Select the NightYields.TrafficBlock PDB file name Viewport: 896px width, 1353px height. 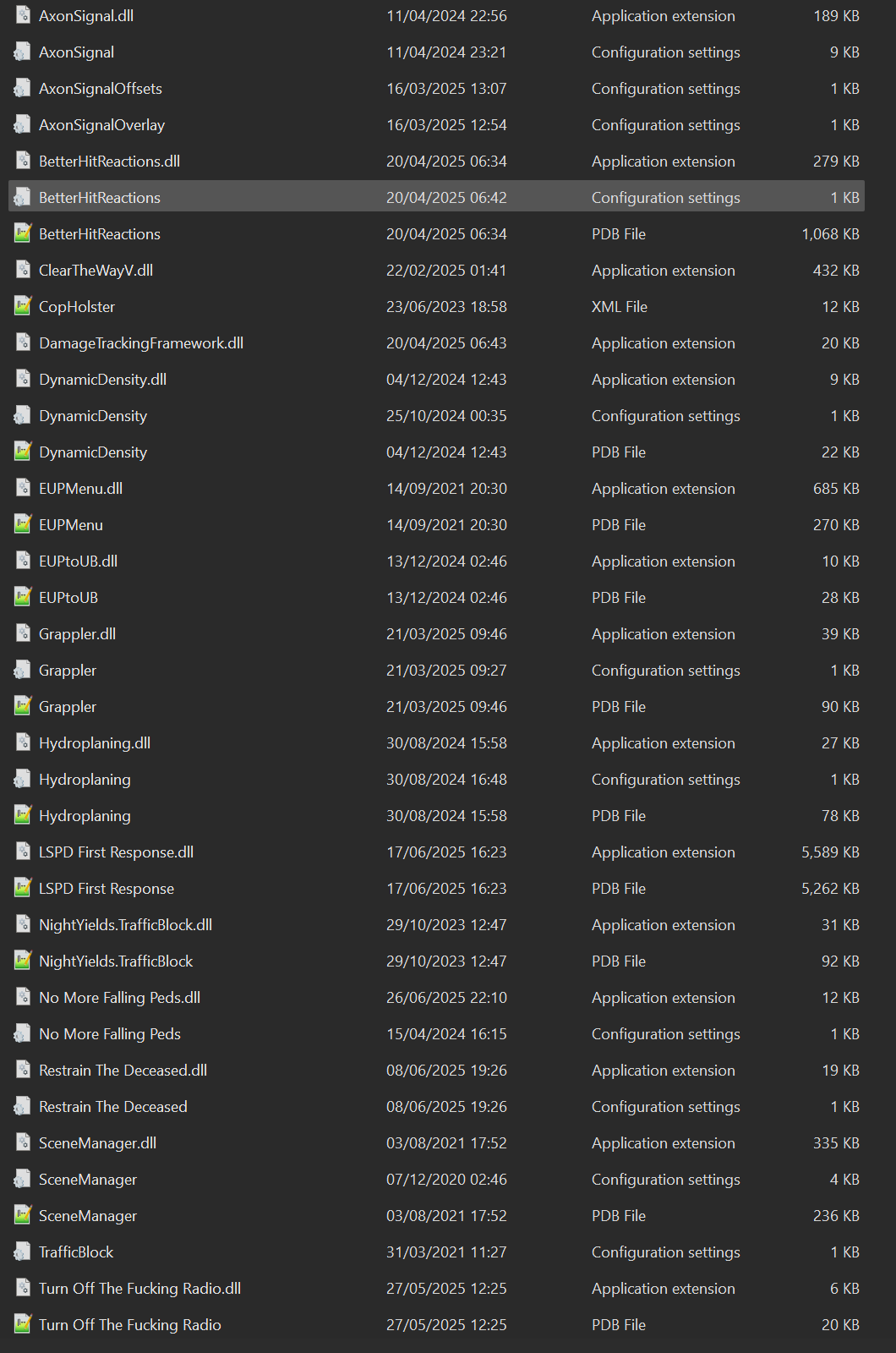[116, 961]
